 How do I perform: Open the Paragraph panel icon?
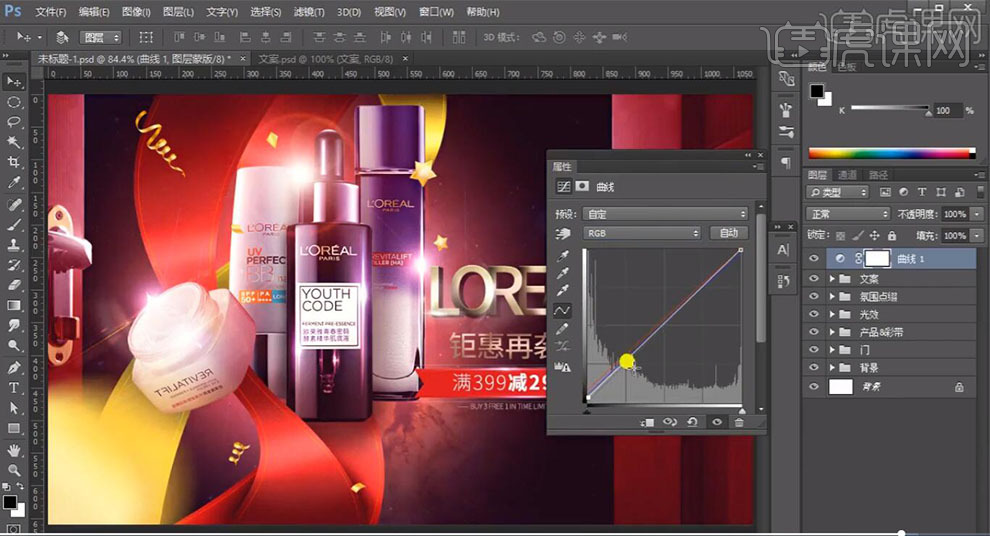(x=785, y=163)
